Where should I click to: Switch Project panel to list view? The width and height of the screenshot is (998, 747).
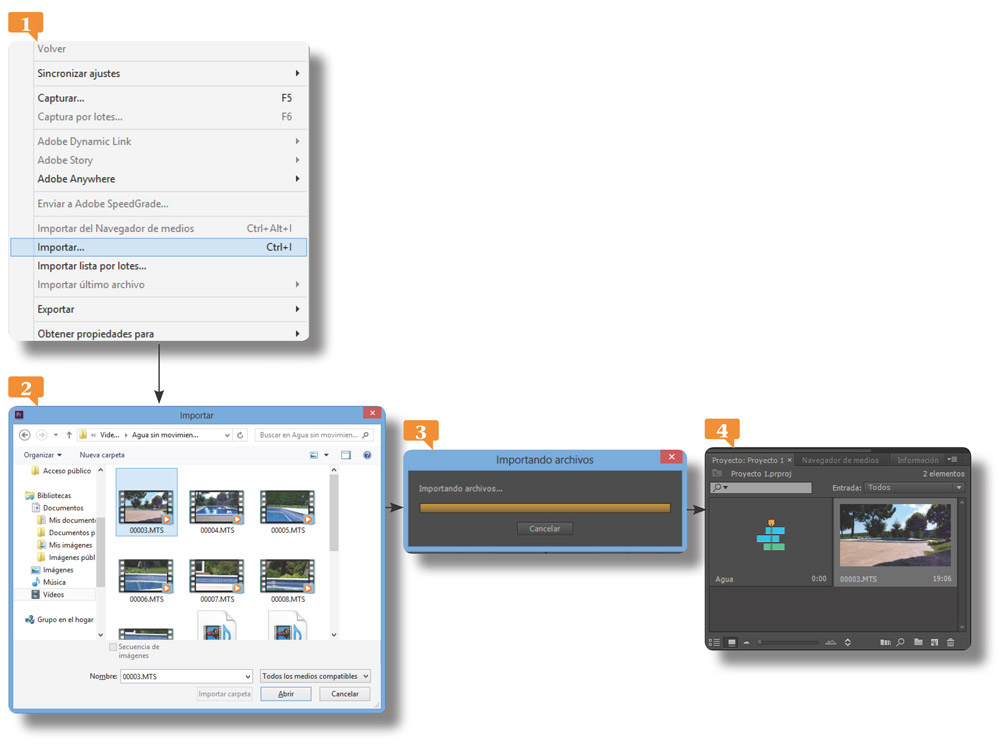point(715,642)
